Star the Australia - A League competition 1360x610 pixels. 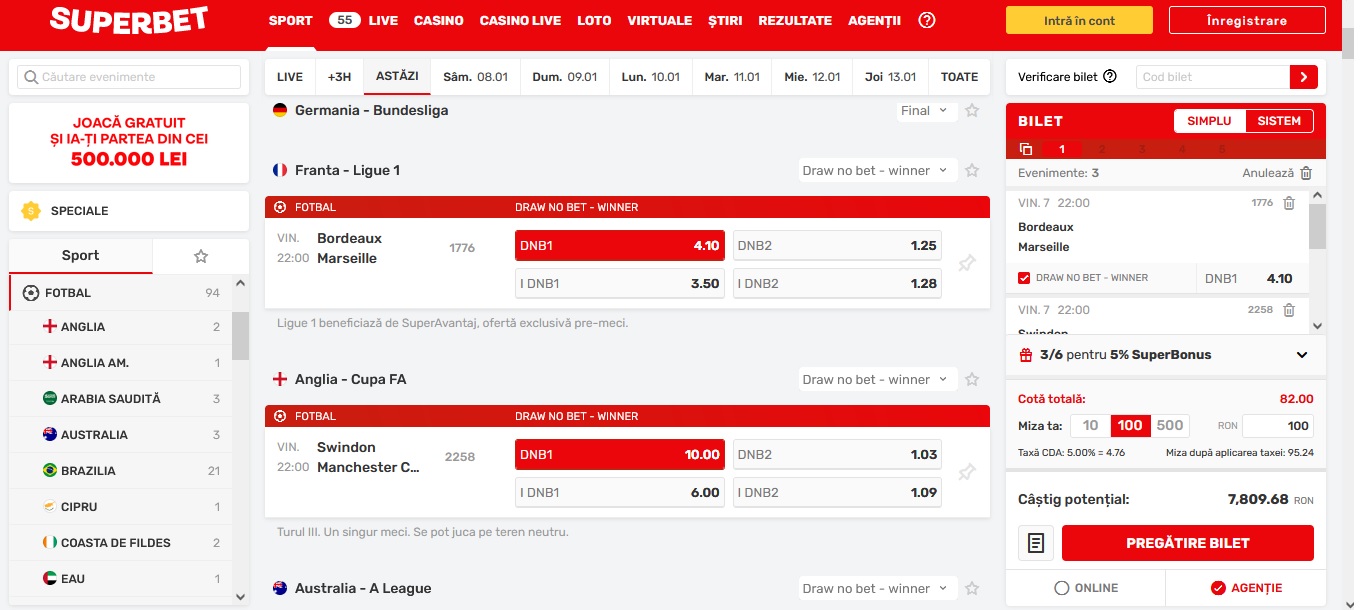(x=972, y=589)
